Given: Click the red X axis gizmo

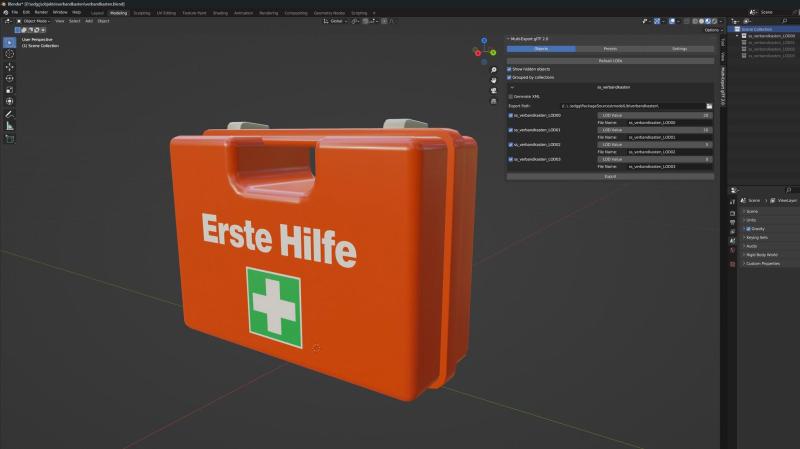Looking at the screenshot, I should tap(478, 53).
